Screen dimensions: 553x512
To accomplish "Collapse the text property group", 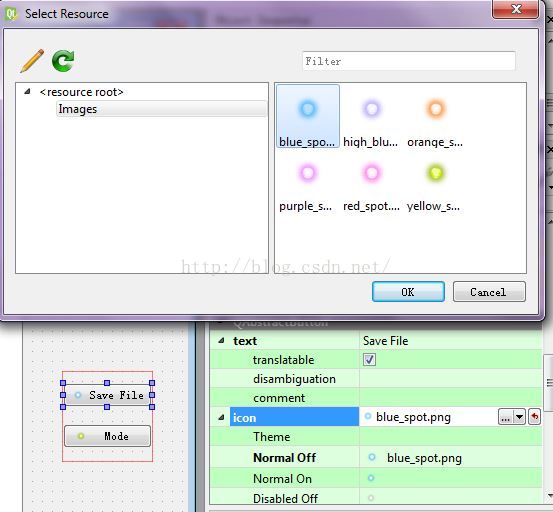I will 221,341.
